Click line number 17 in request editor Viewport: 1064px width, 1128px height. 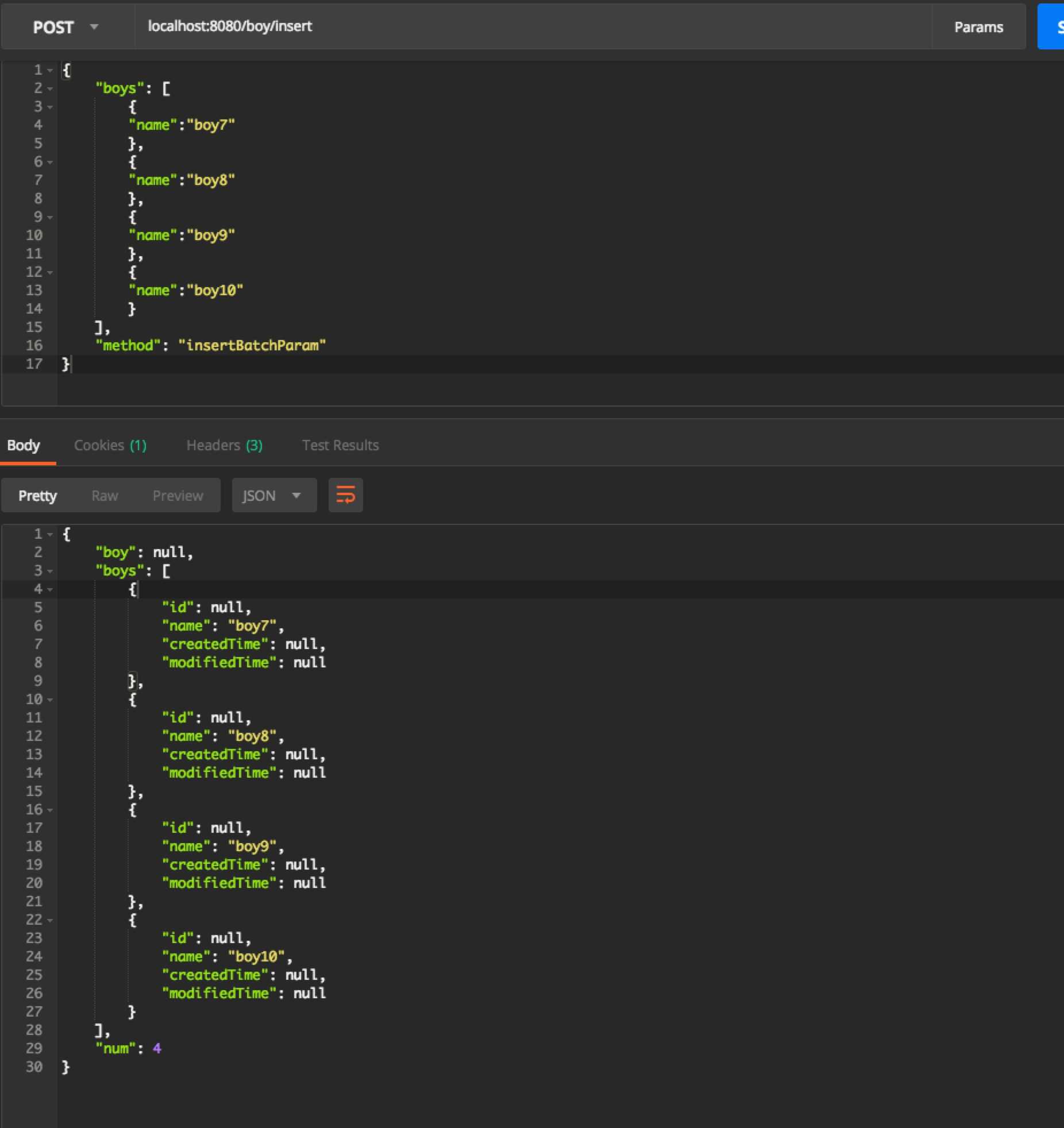click(x=34, y=364)
